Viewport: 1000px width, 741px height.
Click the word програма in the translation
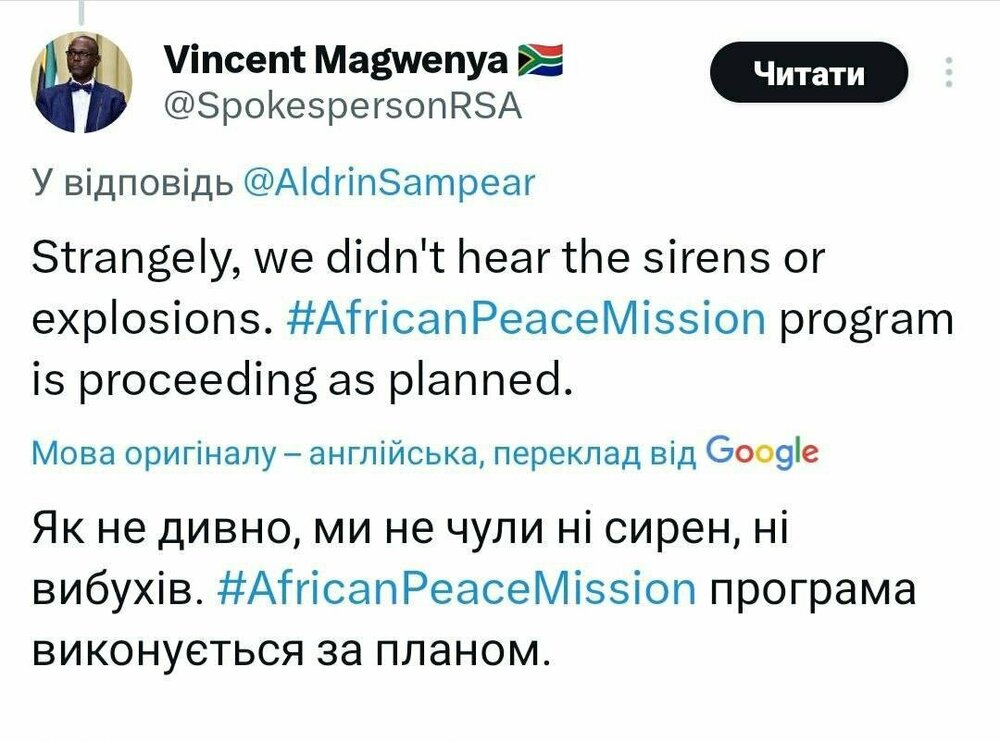tap(812, 589)
